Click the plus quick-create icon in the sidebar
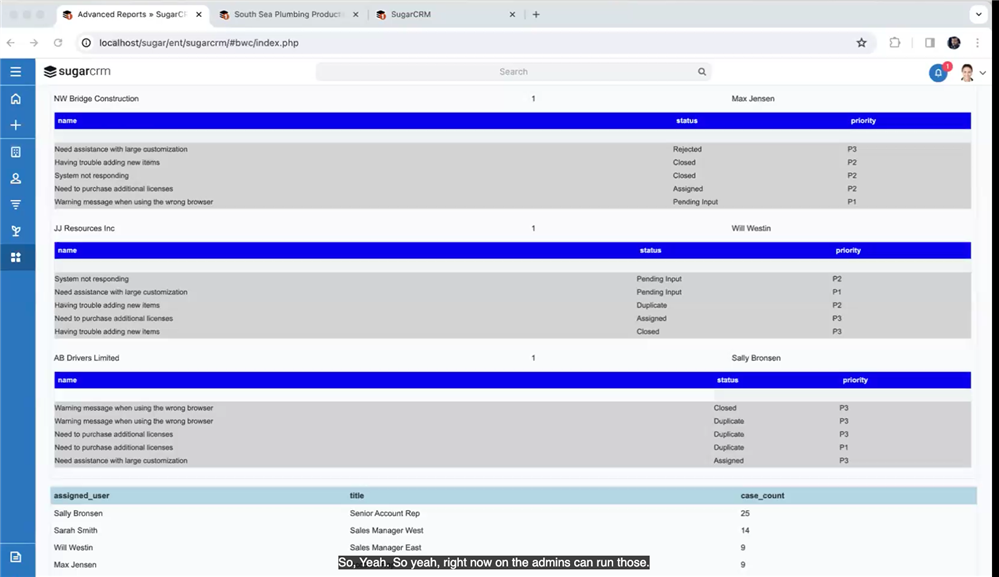The width and height of the screenshot is (999, 577). click(x=15, y=125)
